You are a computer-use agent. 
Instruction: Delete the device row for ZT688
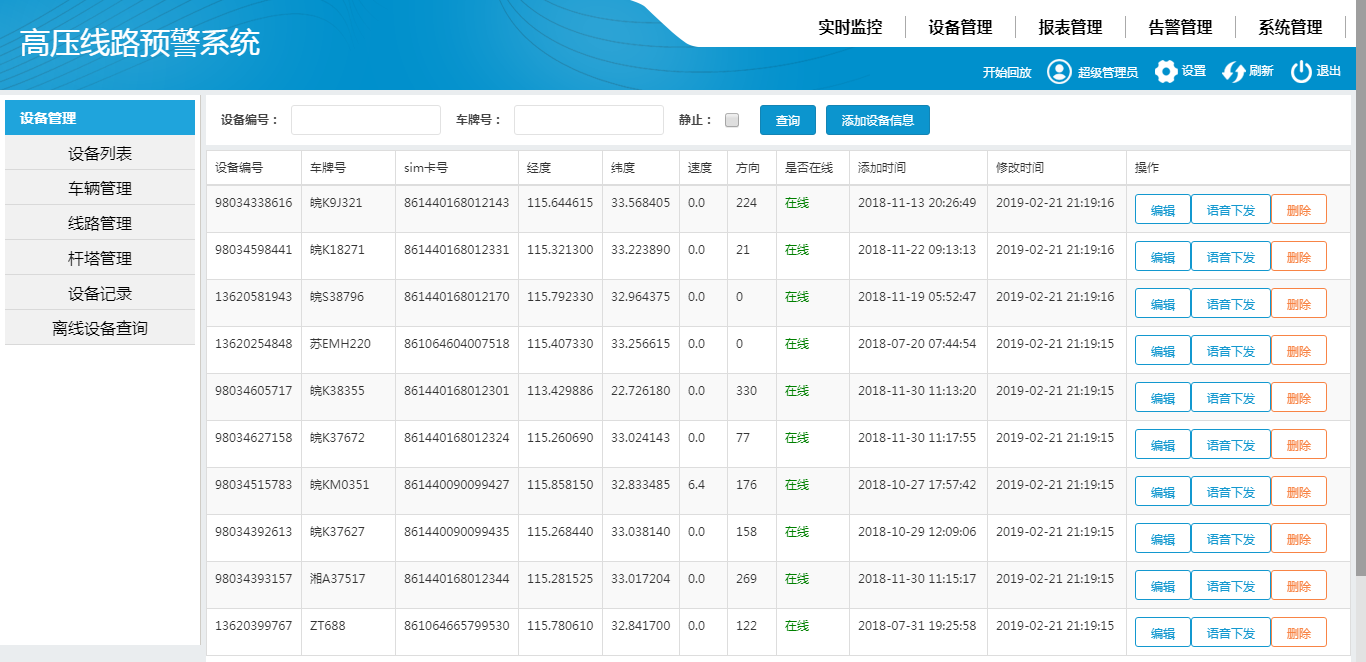click(x=1298, y=633)
